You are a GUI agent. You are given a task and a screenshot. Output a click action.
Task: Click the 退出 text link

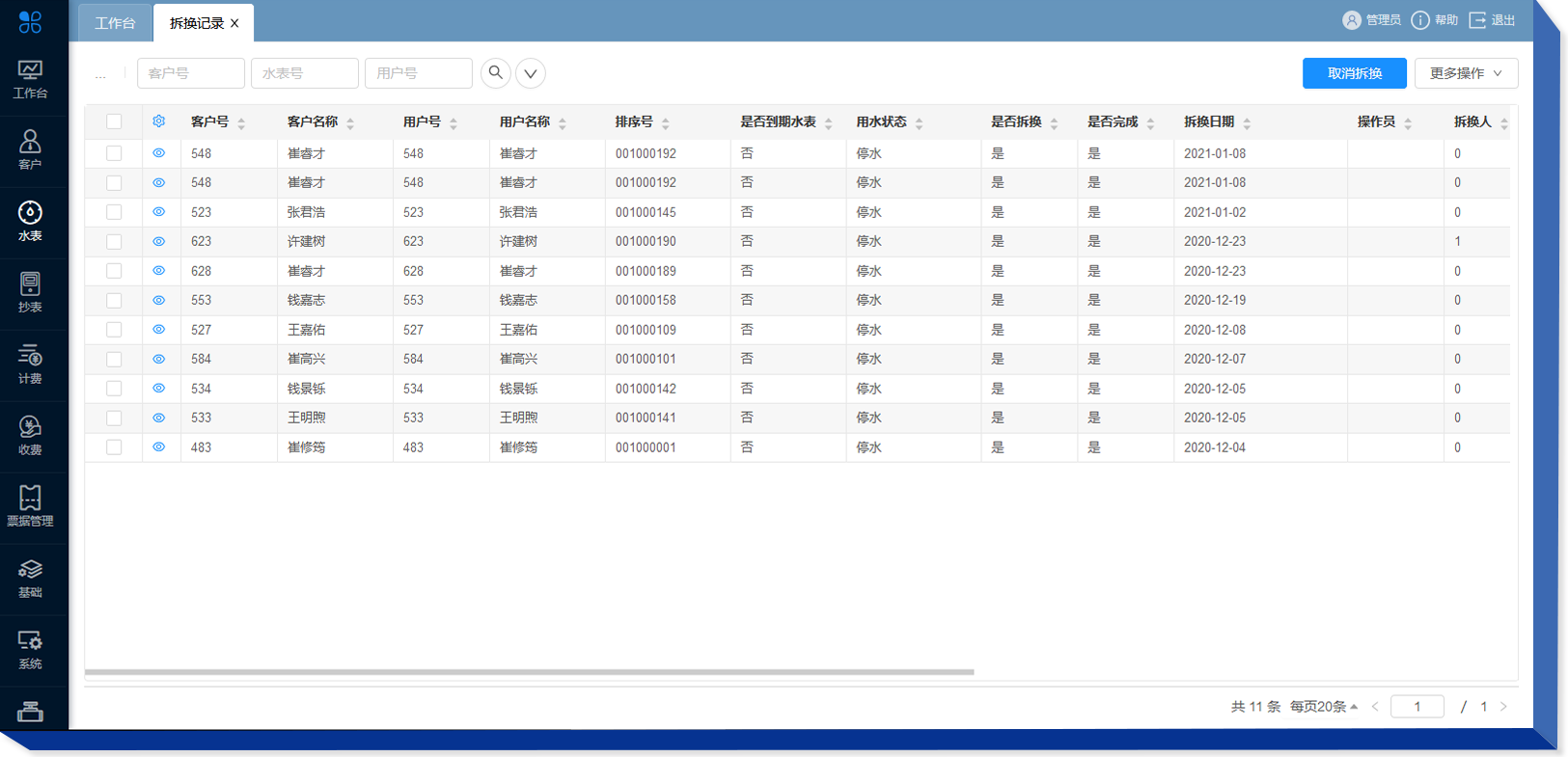point(1503,20)
